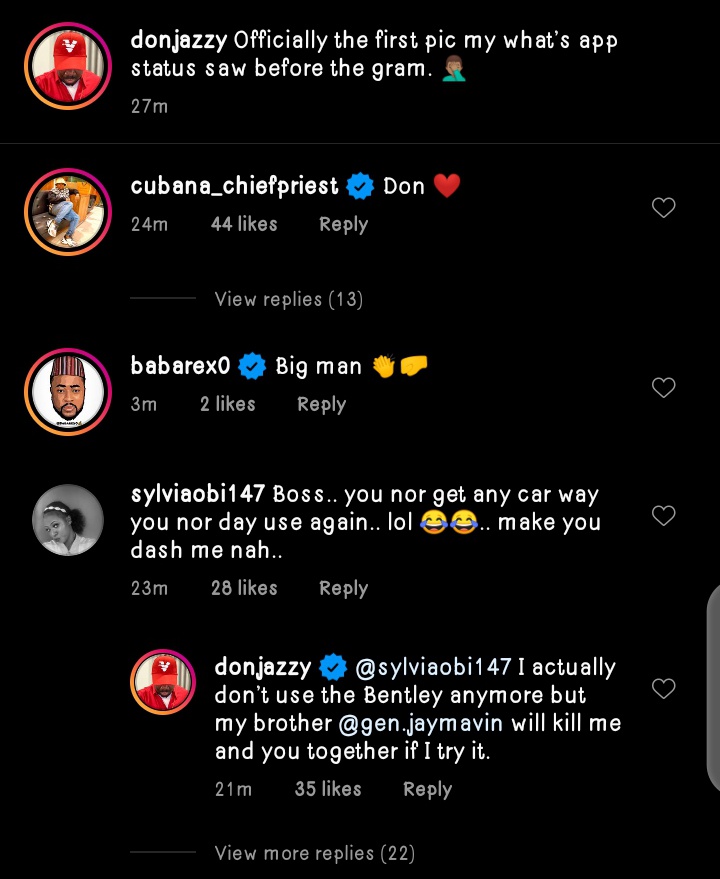View the "44 likes" list
Screen dimensions: 720x879
tap(244, 225)
